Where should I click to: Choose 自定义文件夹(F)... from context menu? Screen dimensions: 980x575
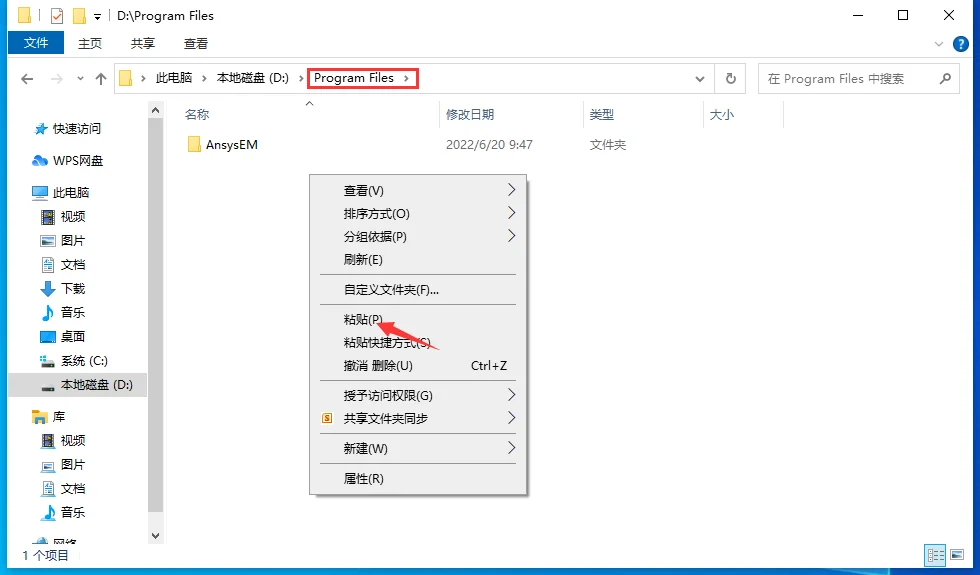418,290
